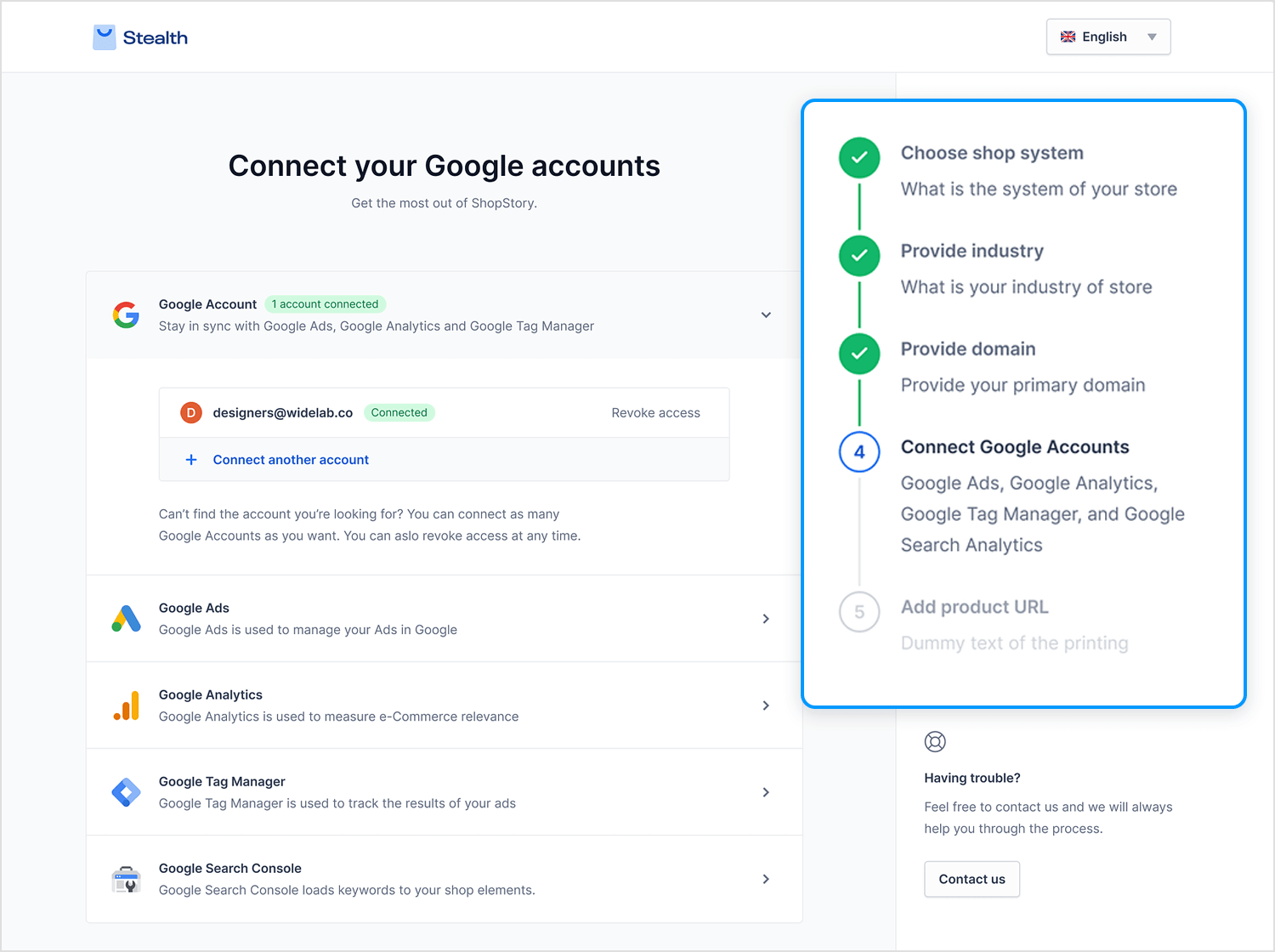Click the Google Analytics bar chart icon
Image resolution: width=1275 pixels, height=952 pixels.
tap(126, 705)
